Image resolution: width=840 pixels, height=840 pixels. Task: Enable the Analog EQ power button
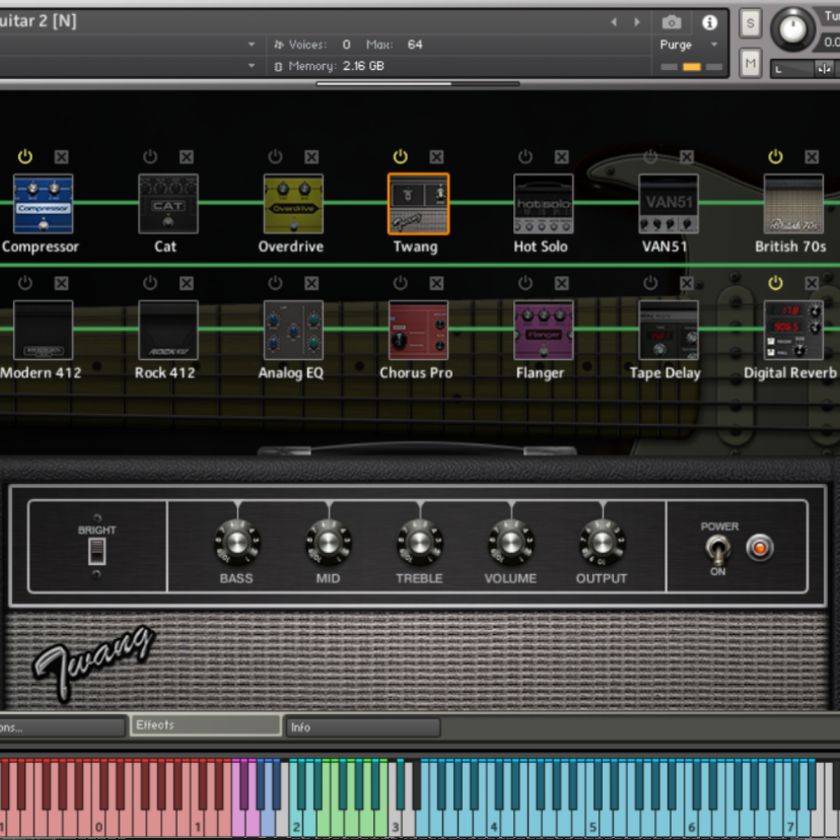point(275,283)
